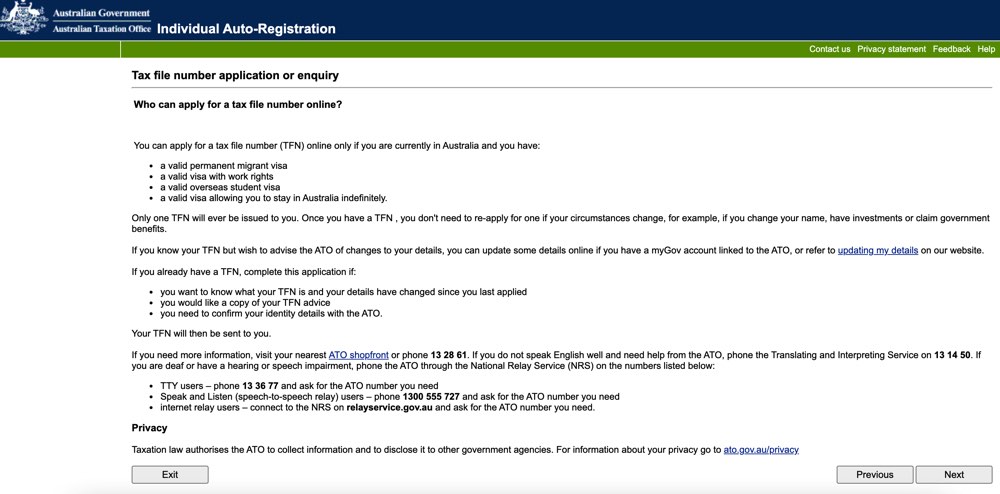Click the TTY phone number 13 36 77

click(260, 386)
